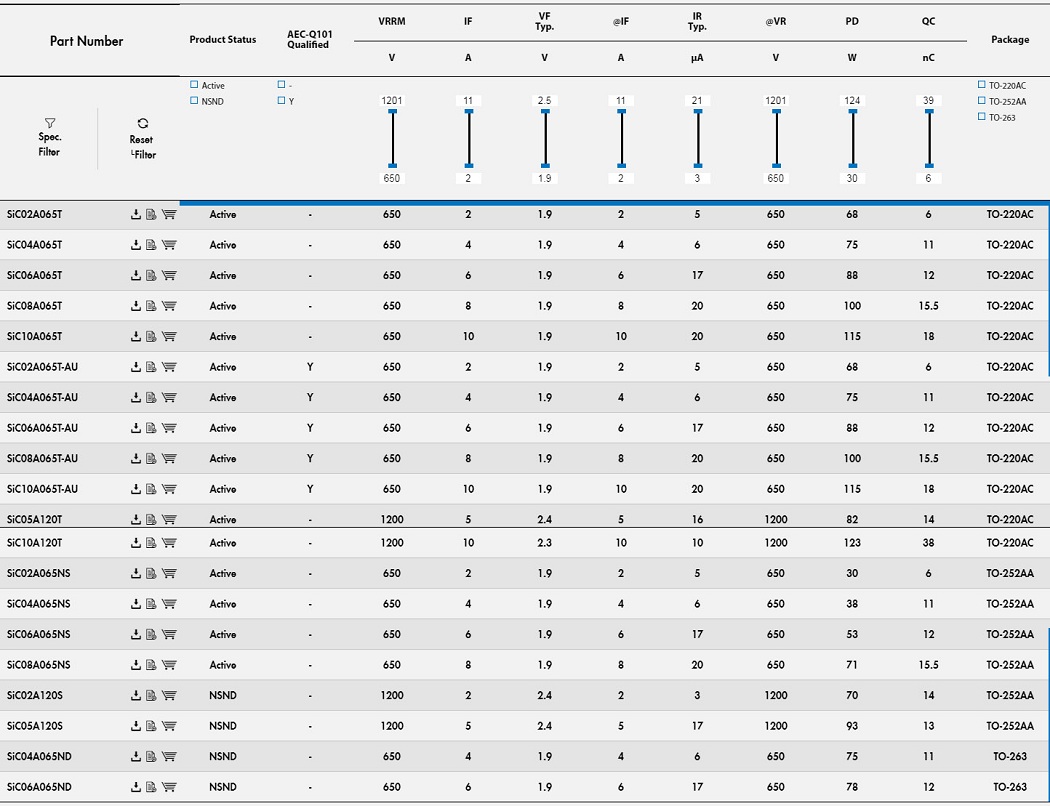Tick the TO-252AA package checkbox
1050x806 pixels.
pos(982,101)
